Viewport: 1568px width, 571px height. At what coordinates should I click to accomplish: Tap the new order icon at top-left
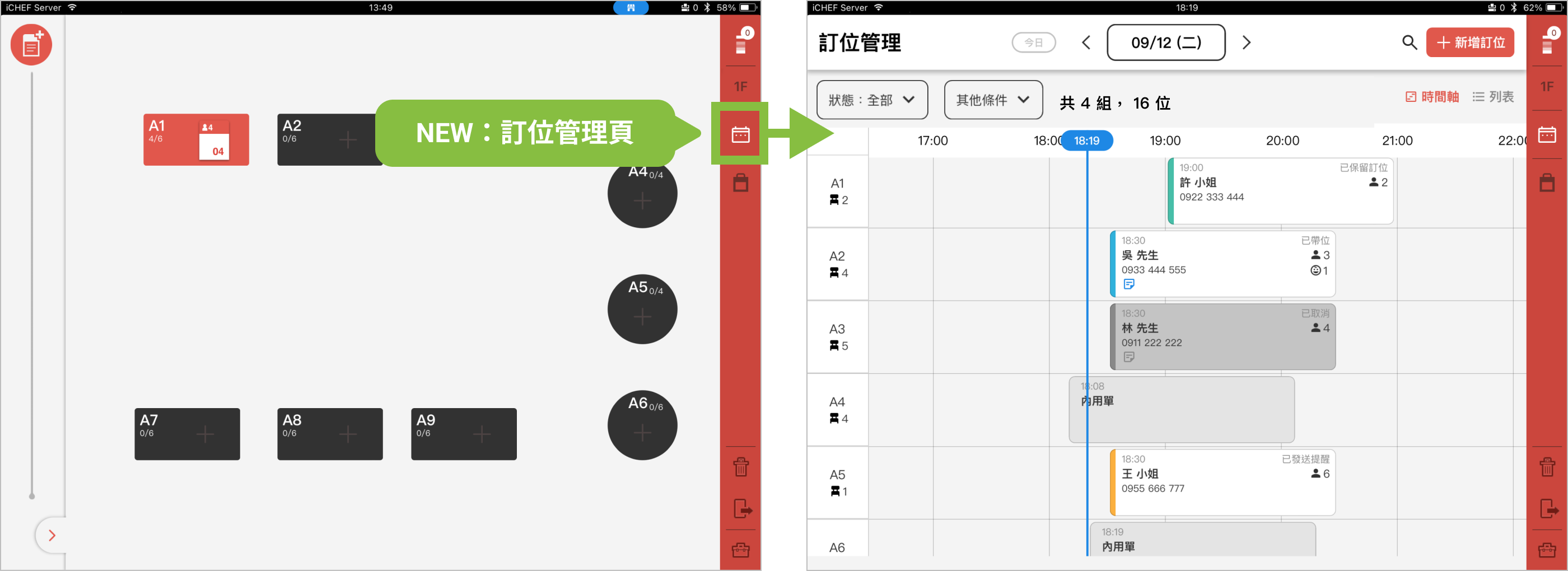pyautogui.click(x=31, y=44)
